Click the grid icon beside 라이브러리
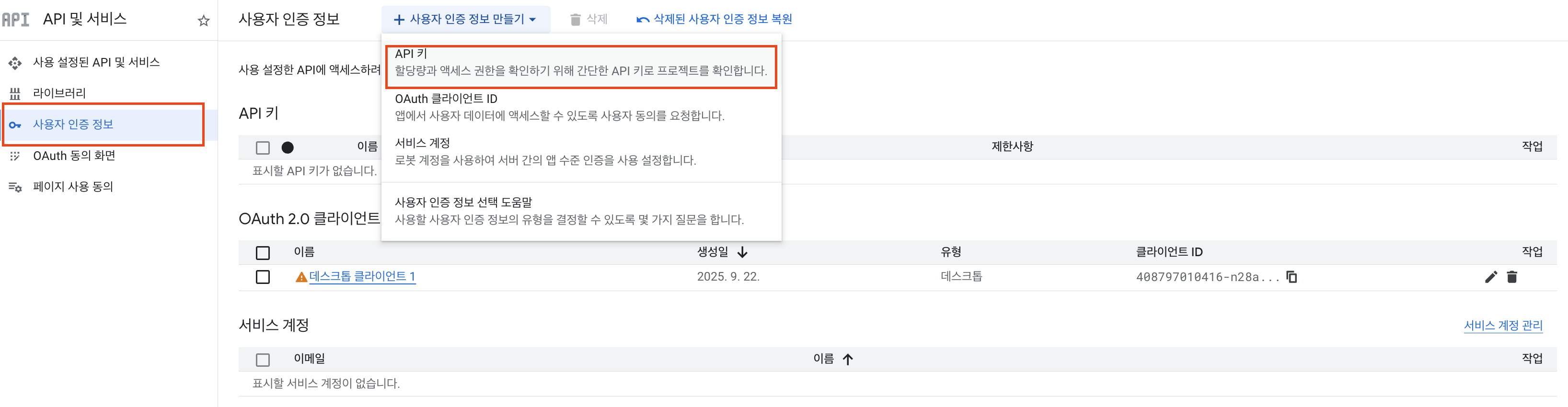The height and width of the screenshot is (407, 1568). pos(14,93)
